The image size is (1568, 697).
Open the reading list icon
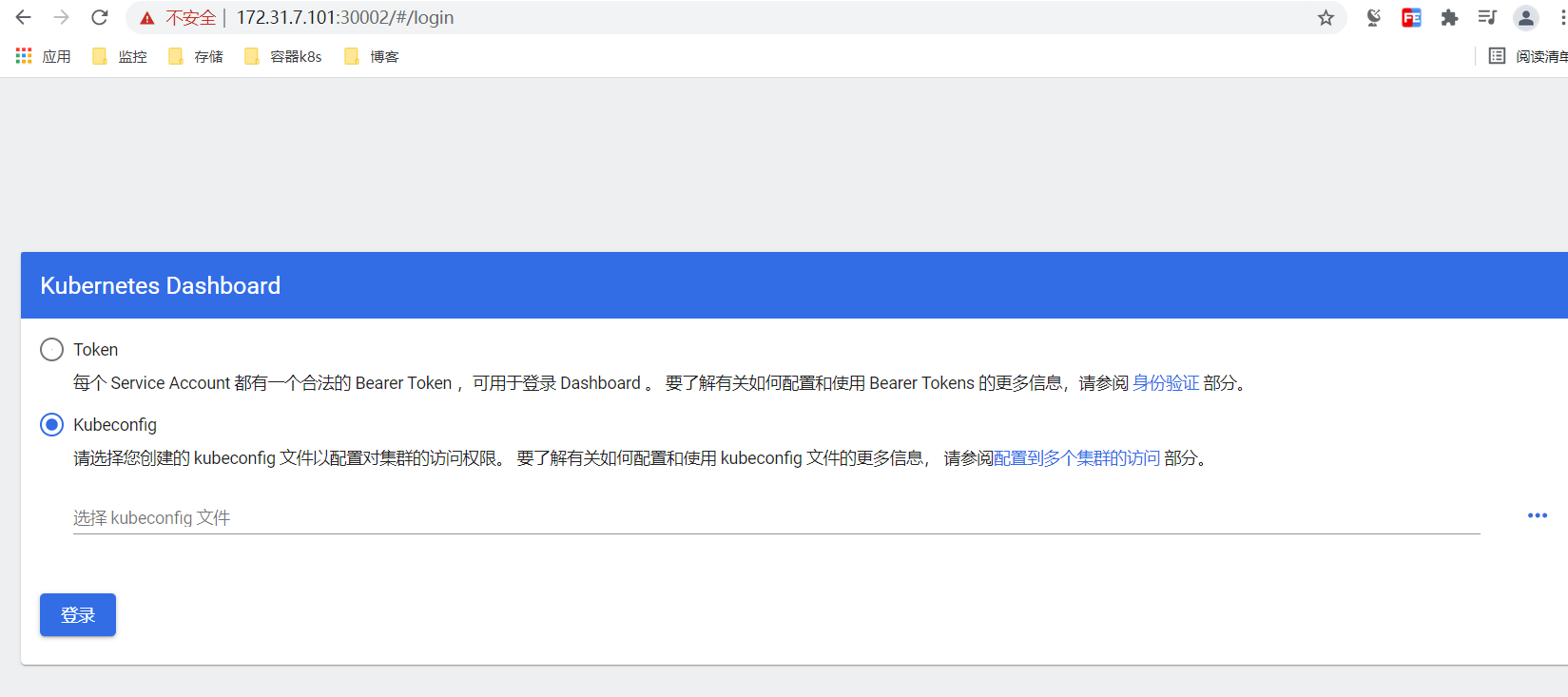point(1497,56)
